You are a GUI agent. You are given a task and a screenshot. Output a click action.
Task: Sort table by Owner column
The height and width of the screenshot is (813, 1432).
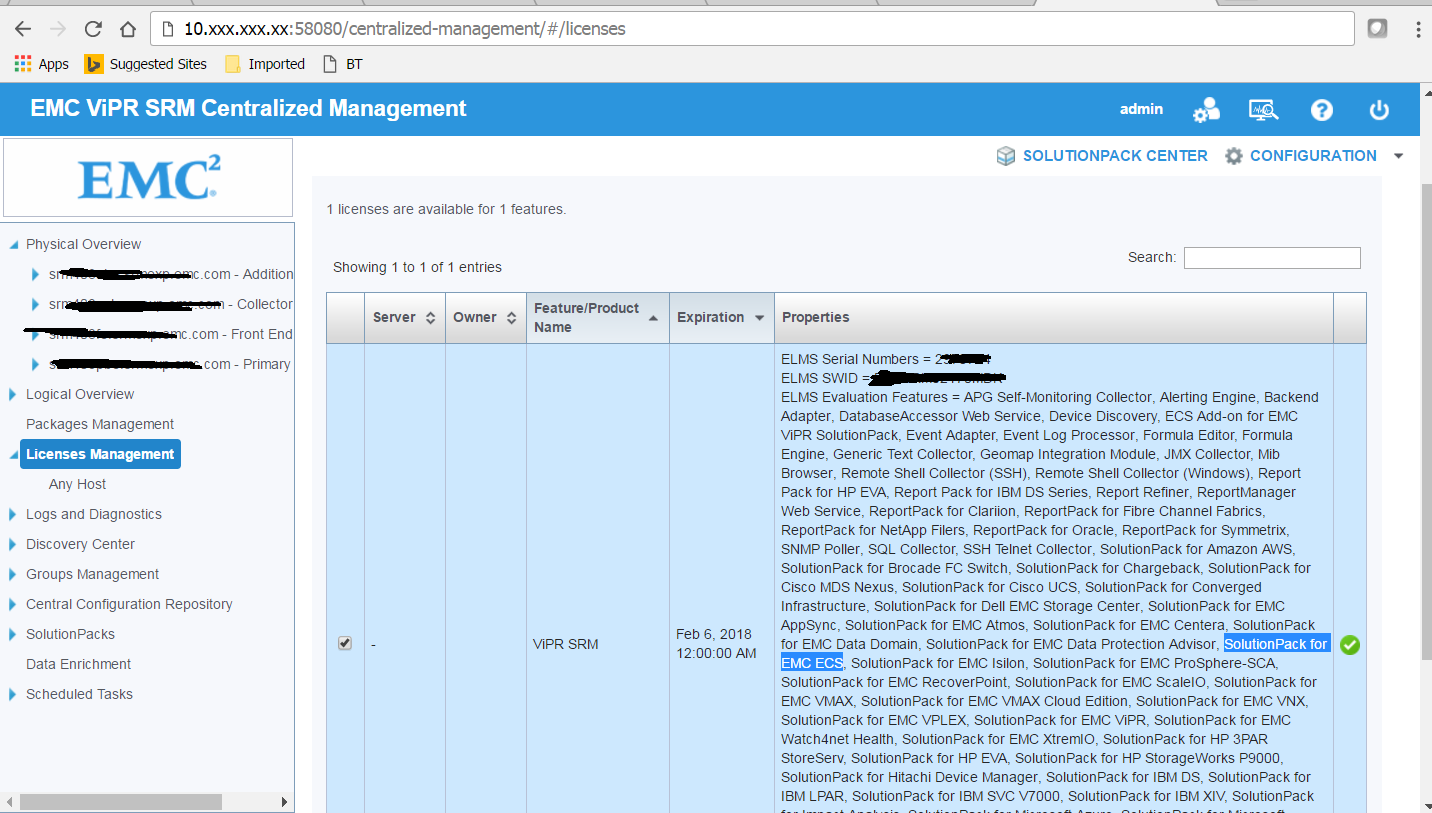click(485, 317)
